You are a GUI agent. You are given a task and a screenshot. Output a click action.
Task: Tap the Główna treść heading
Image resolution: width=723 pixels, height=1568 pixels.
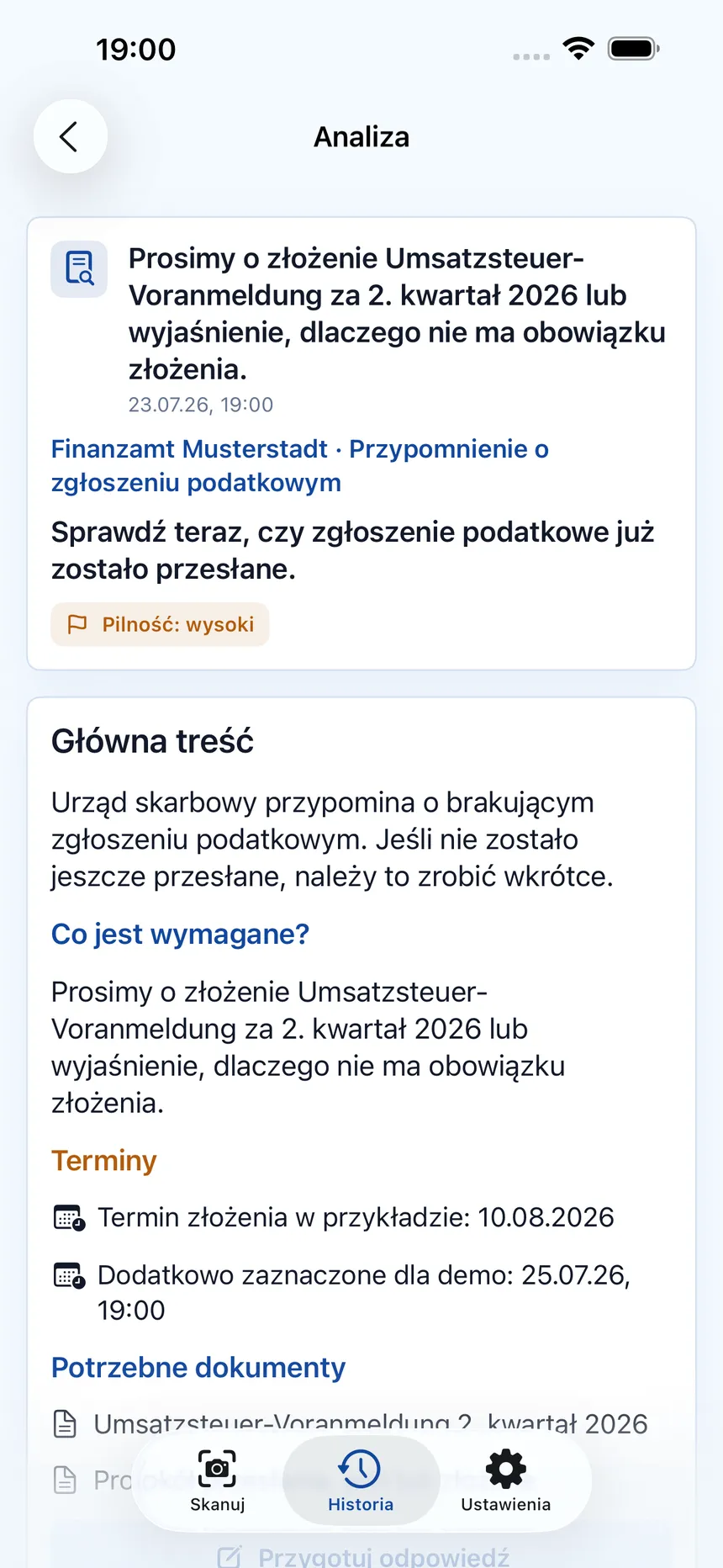[x=152, y=741]
